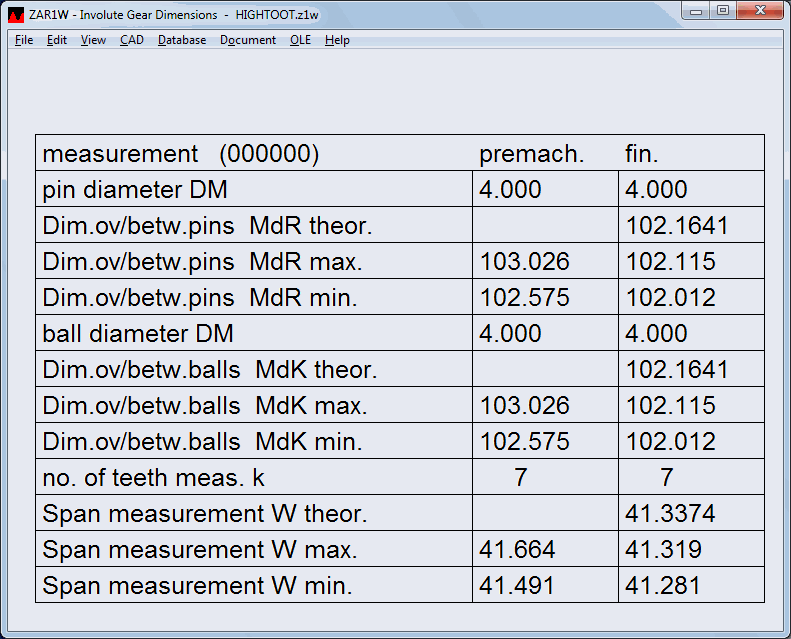Open the Help menu

tap(337, 40)
